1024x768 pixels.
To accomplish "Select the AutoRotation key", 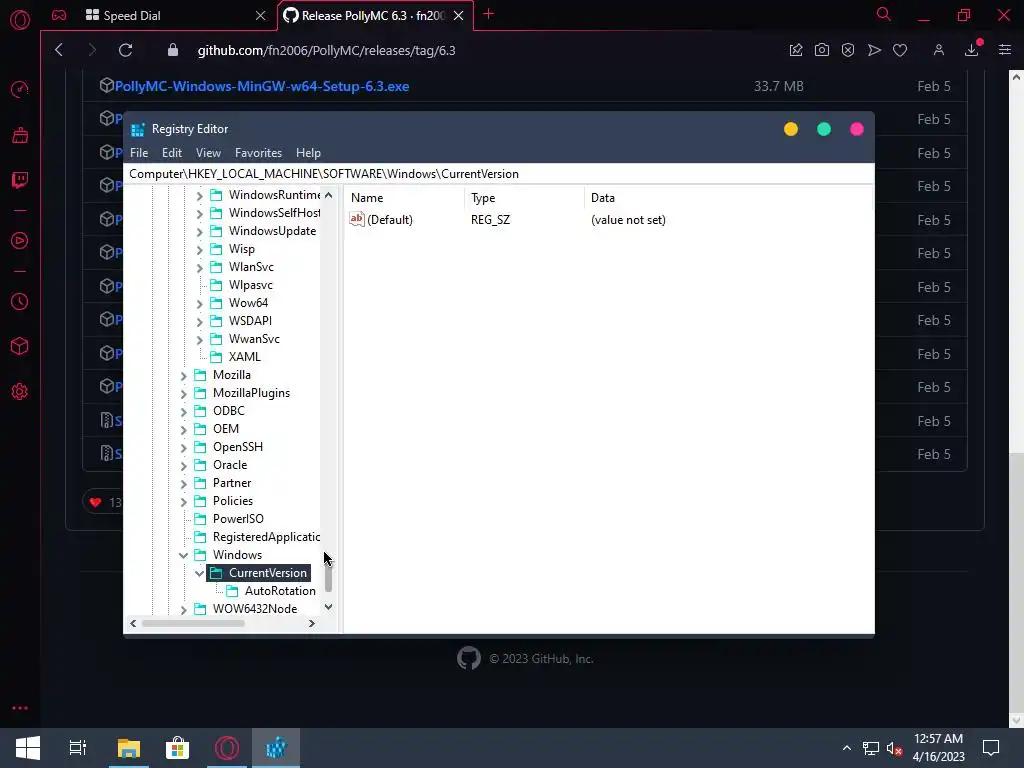I will click(x=280, y=591).
